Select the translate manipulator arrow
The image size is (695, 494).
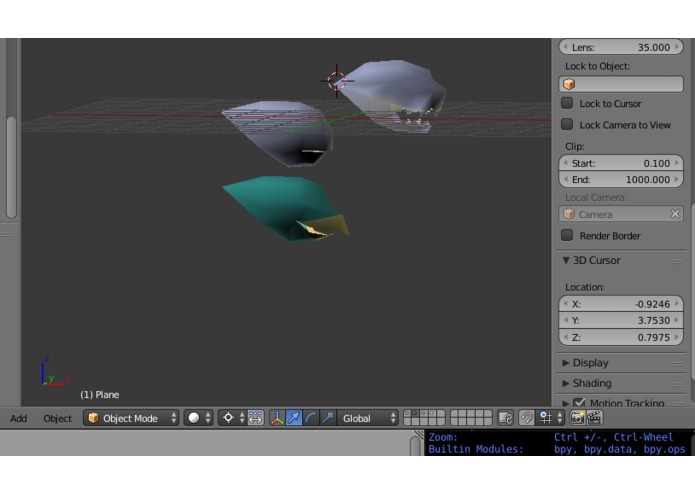pyautogui.click(x=294, y=418)
